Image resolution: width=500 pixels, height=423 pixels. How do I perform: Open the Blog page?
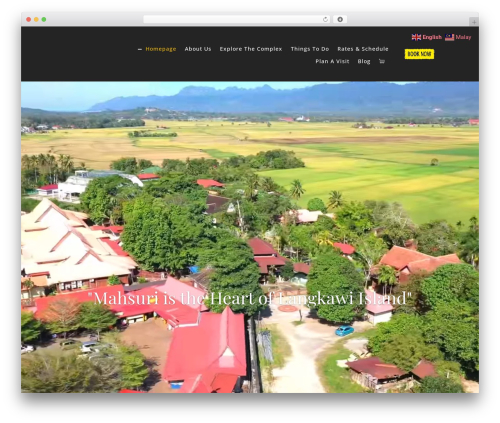pos(364,61)
